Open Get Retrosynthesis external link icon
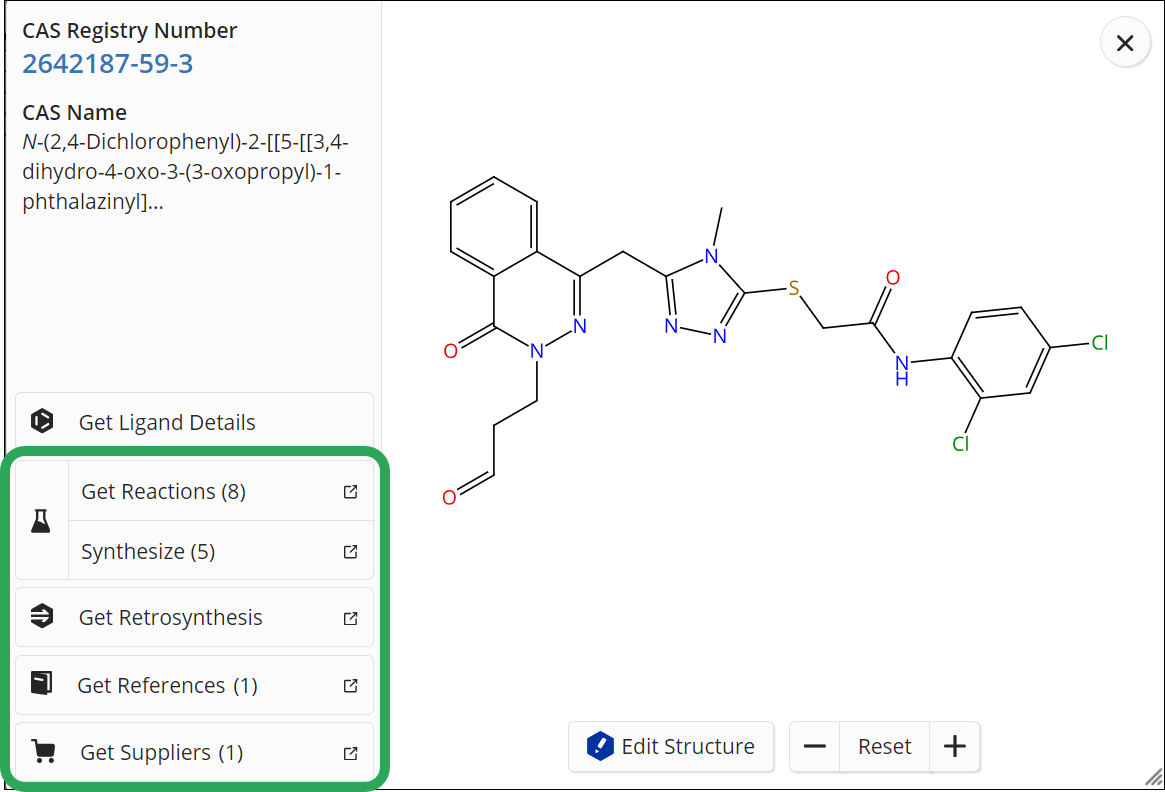The image size is (1165, 792). click(x=351, y=618)
